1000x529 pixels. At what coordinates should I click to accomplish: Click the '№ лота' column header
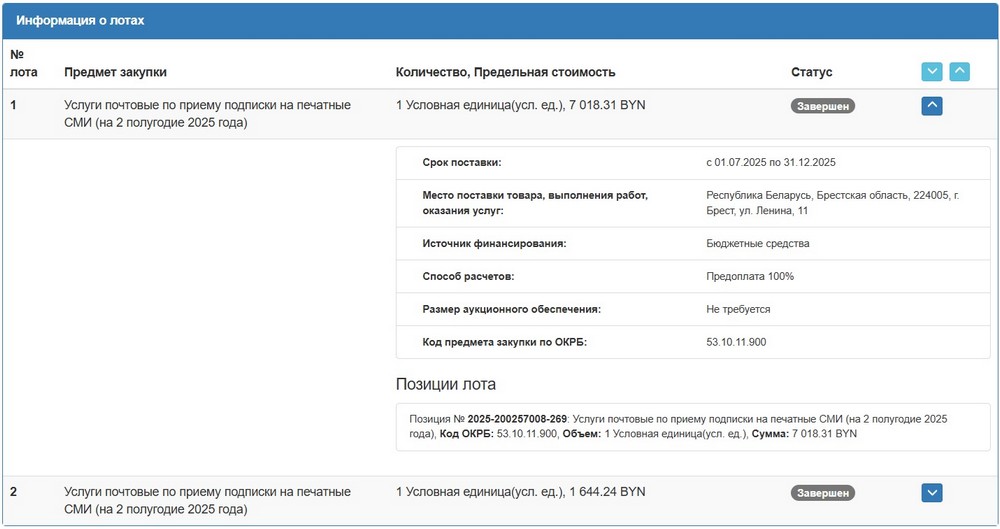[23, 63]
